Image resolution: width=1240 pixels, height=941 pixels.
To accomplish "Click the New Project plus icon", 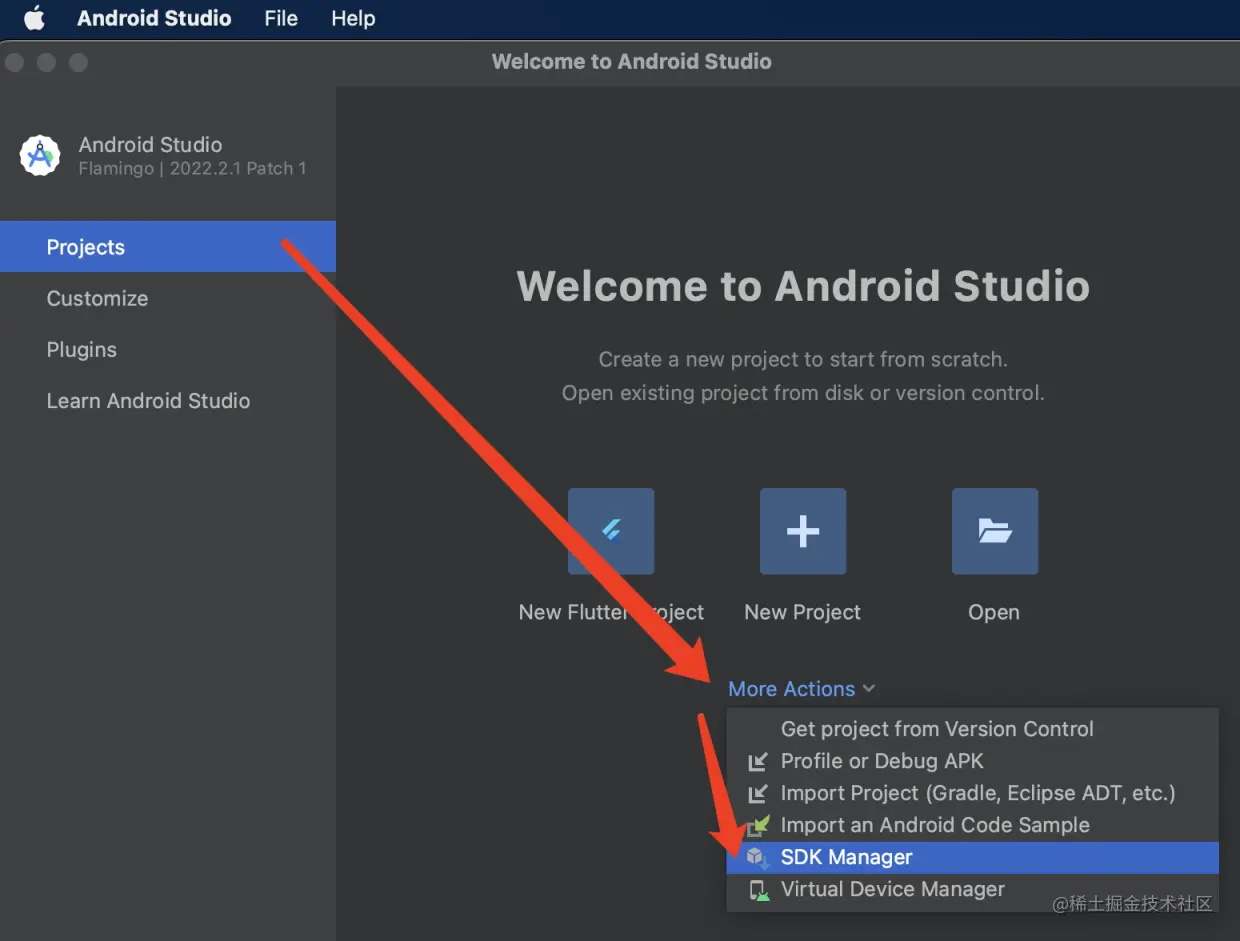I will (x=803, y=531).
